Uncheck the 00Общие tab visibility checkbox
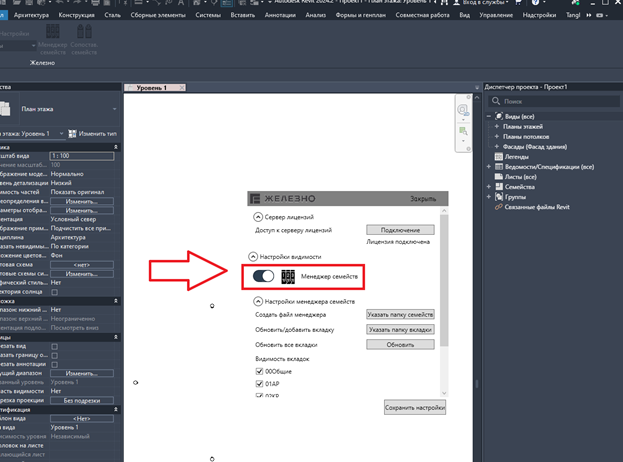Screen dimensions: 623x462 click(x=259, y=371)
